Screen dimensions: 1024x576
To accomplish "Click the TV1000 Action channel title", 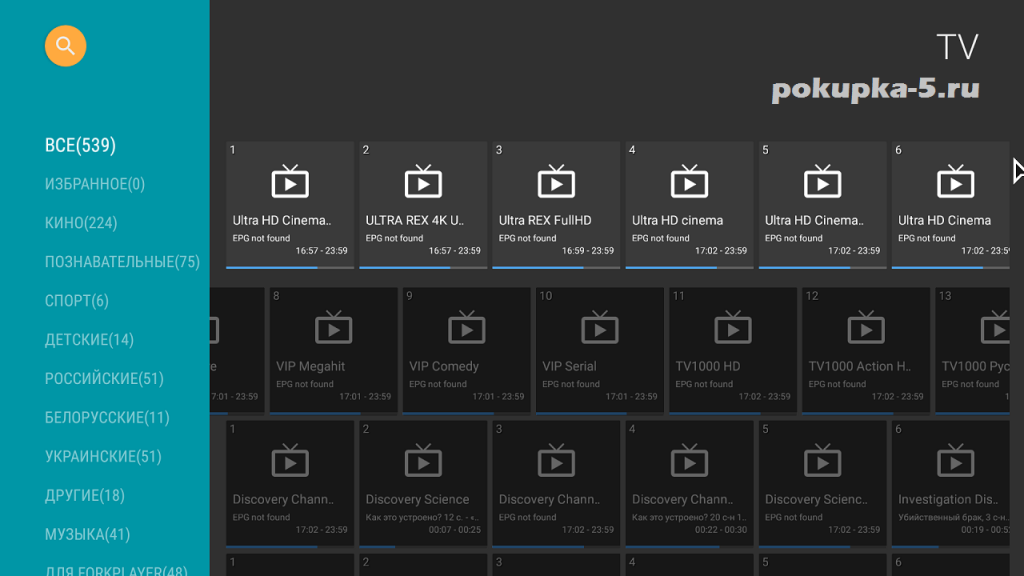I will tap(859, 366).
